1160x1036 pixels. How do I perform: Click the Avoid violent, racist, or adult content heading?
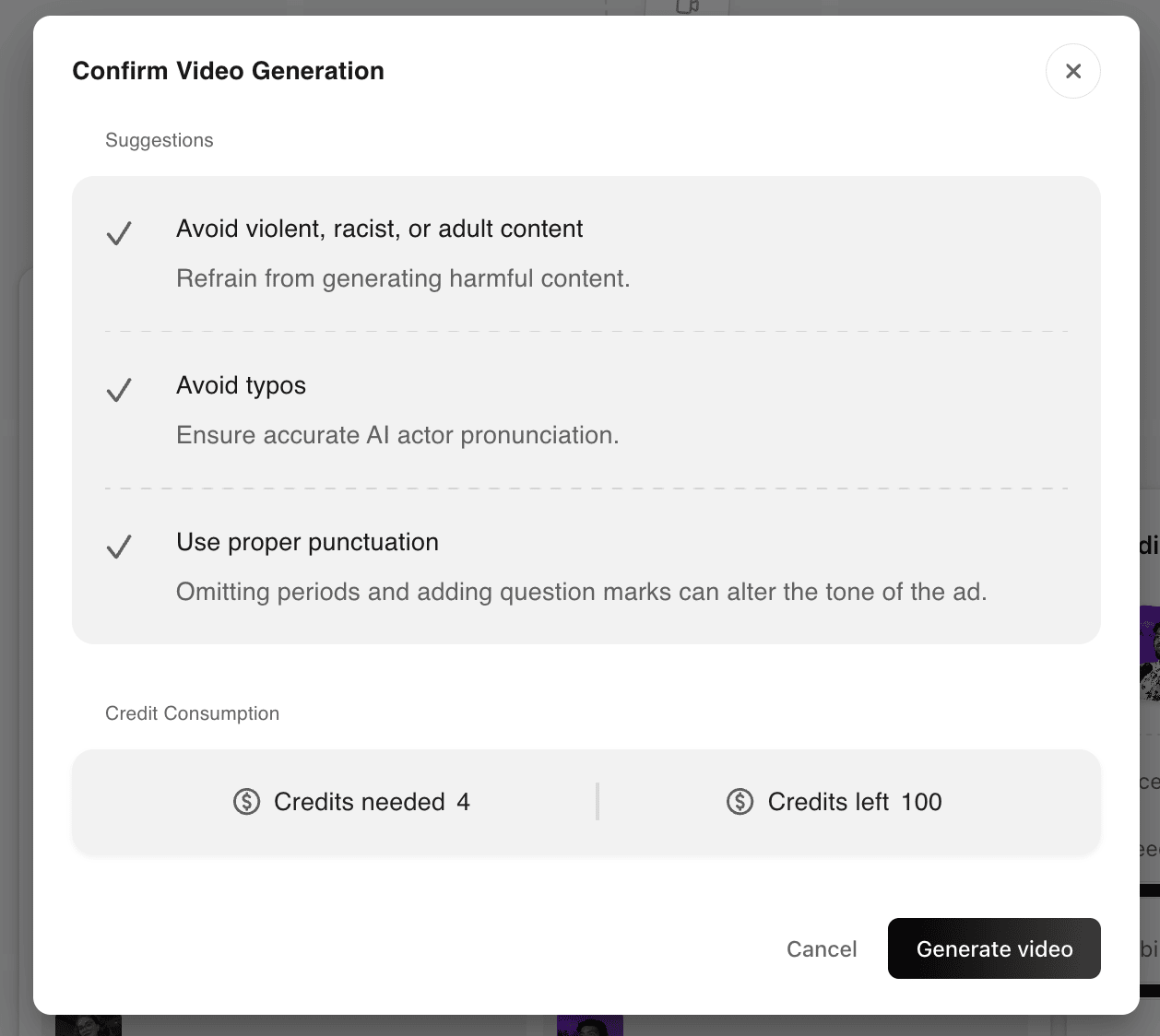click(x=379, y=229)
